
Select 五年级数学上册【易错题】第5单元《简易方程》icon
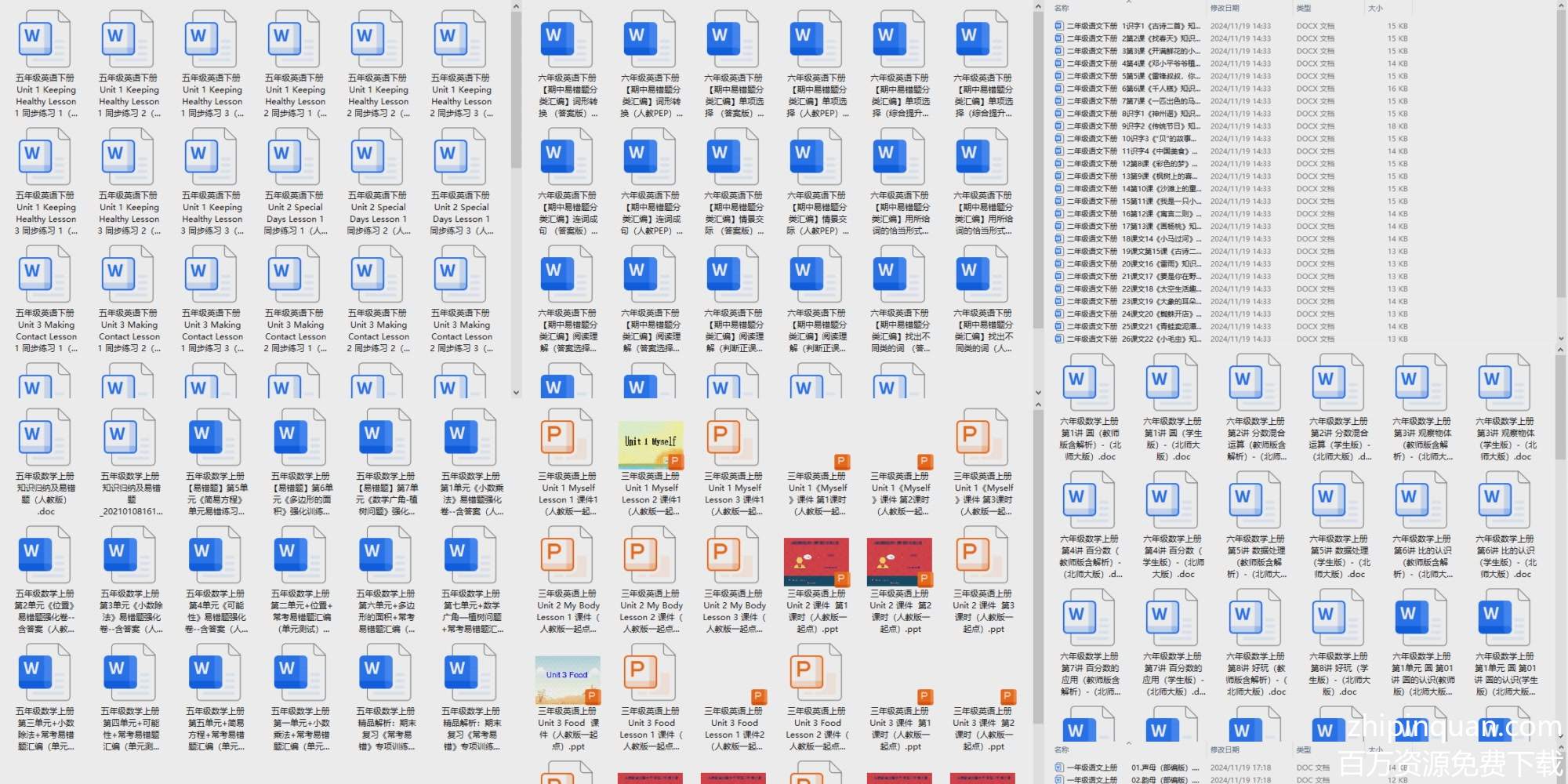(216, 437)
